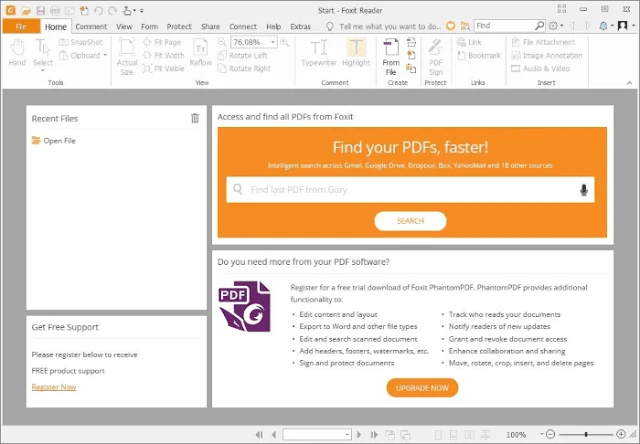The height and width of the screenshot is (444, 640).
Task: Click previous page arrow in status bar
Action: tap(273, 435)
